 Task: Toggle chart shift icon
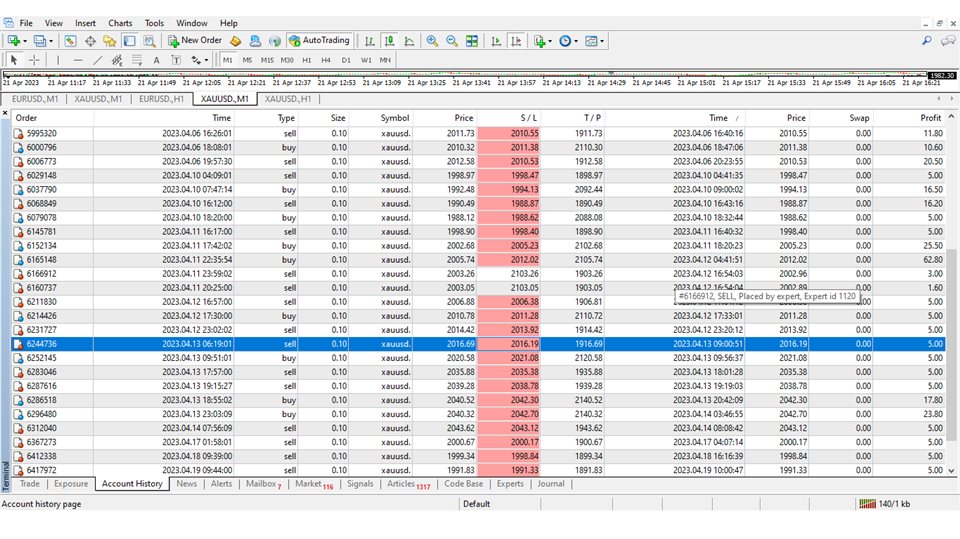pos(516,41)
